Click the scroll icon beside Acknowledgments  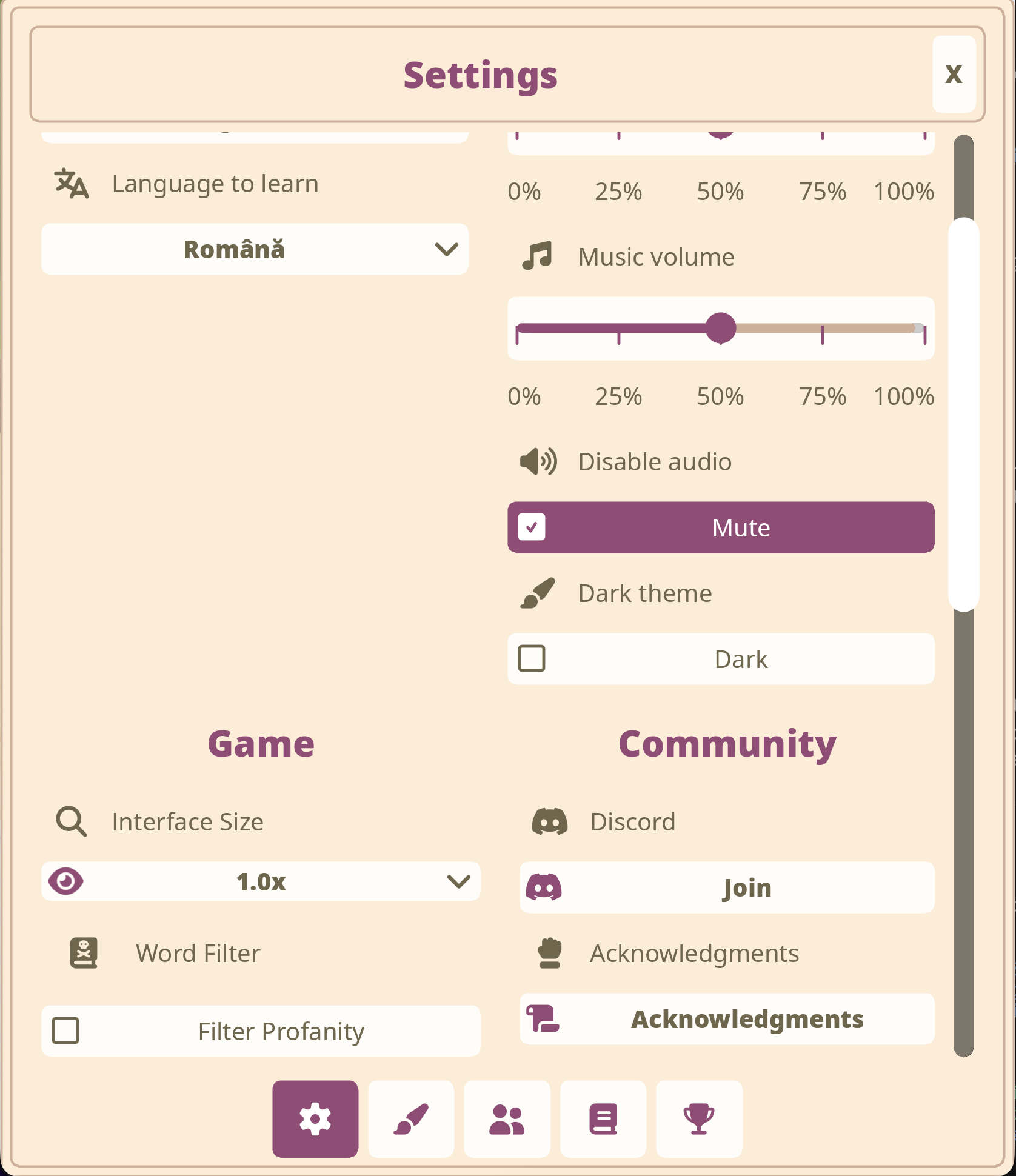tap(543, 1019)
